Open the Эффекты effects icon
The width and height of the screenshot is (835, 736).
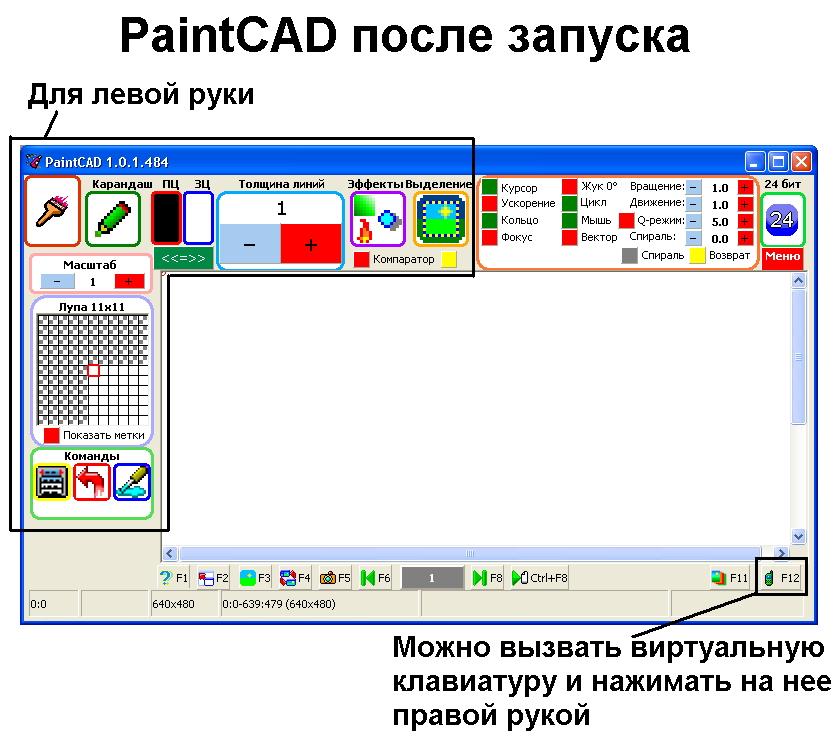click(x=378, y=219)
